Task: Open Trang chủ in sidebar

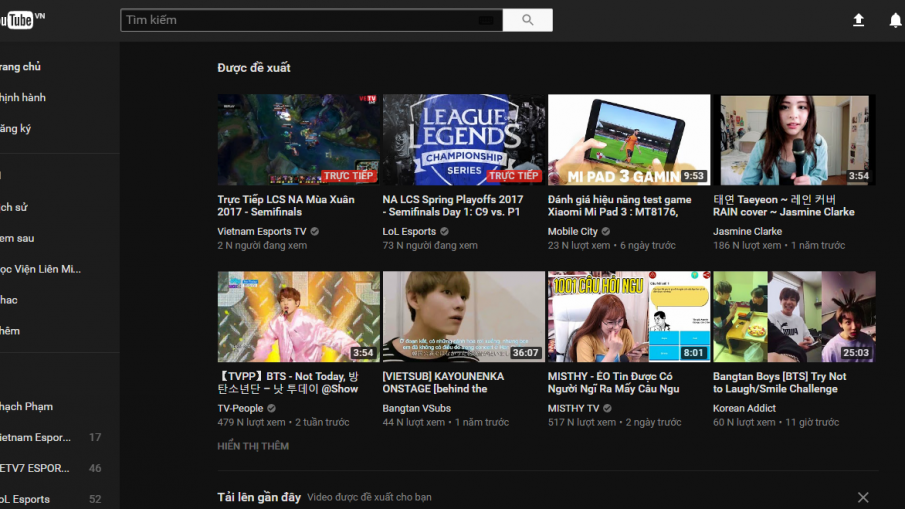Action: click(20, 66)
